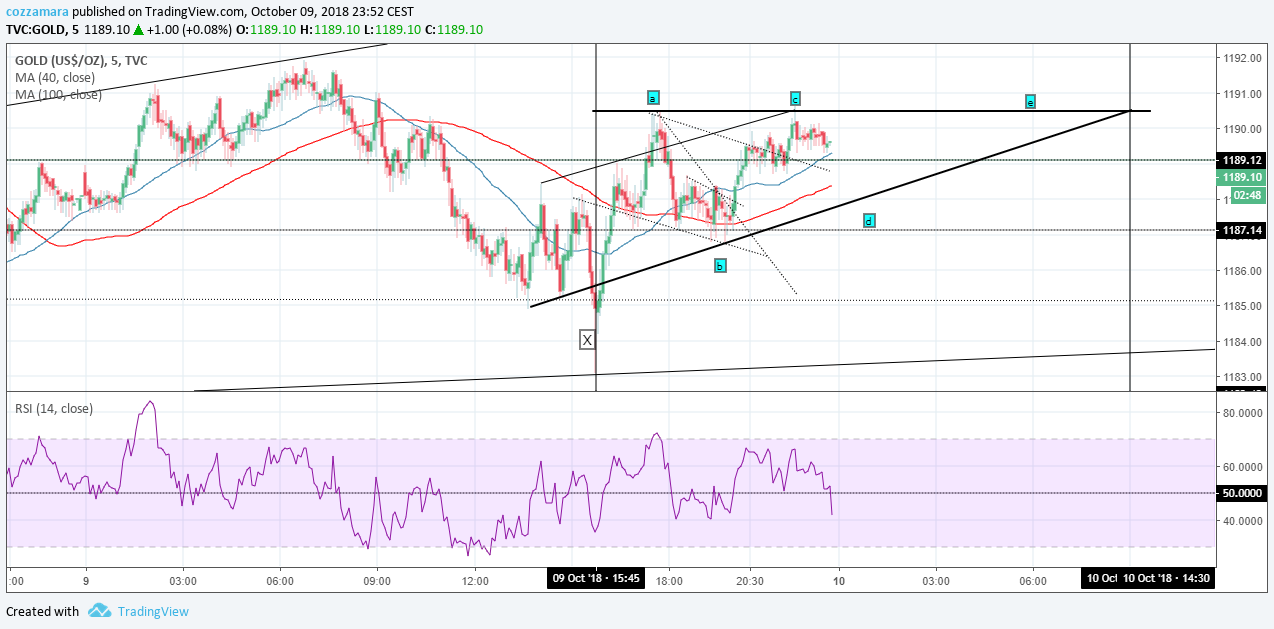
Task: Click the 1187.14 price label
Action: coord(1241,230)
